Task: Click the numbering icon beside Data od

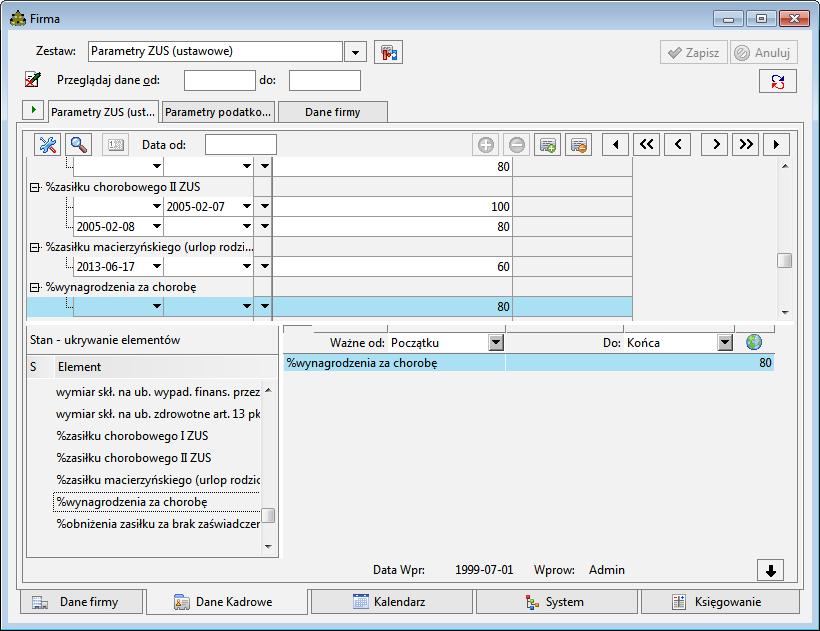Action: pyautogui.click(x=116, y=145)
